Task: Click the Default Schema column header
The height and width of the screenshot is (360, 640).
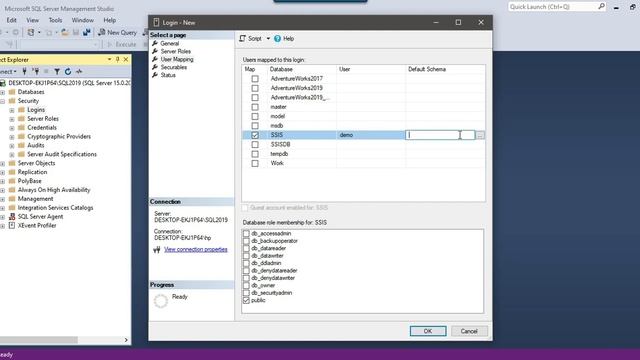Action: 445,69
